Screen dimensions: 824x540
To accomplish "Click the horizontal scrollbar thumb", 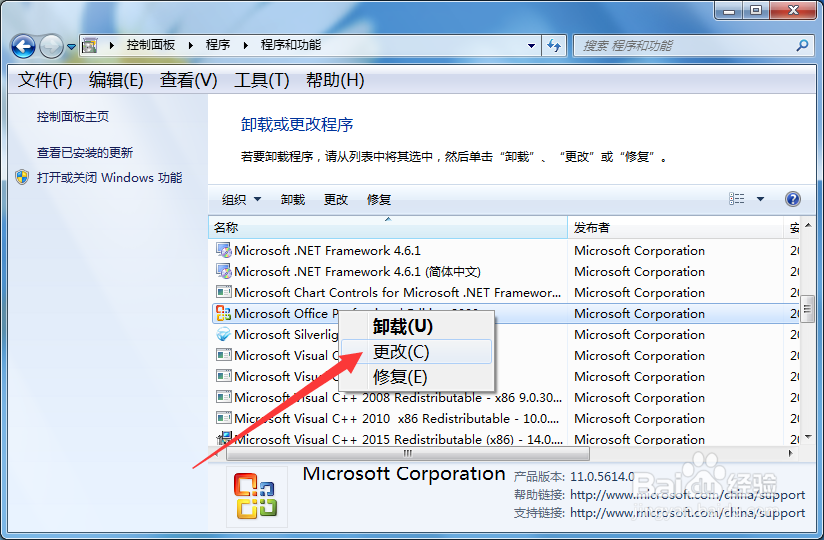I will click(x=408, y=453).
